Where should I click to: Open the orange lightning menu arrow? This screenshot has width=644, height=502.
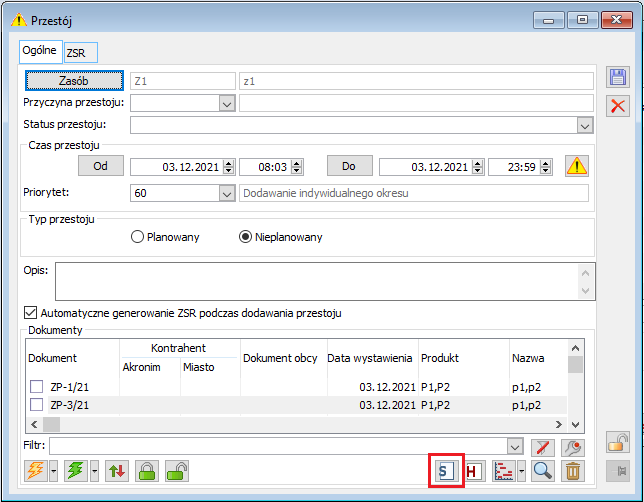[x=53, y=471]
